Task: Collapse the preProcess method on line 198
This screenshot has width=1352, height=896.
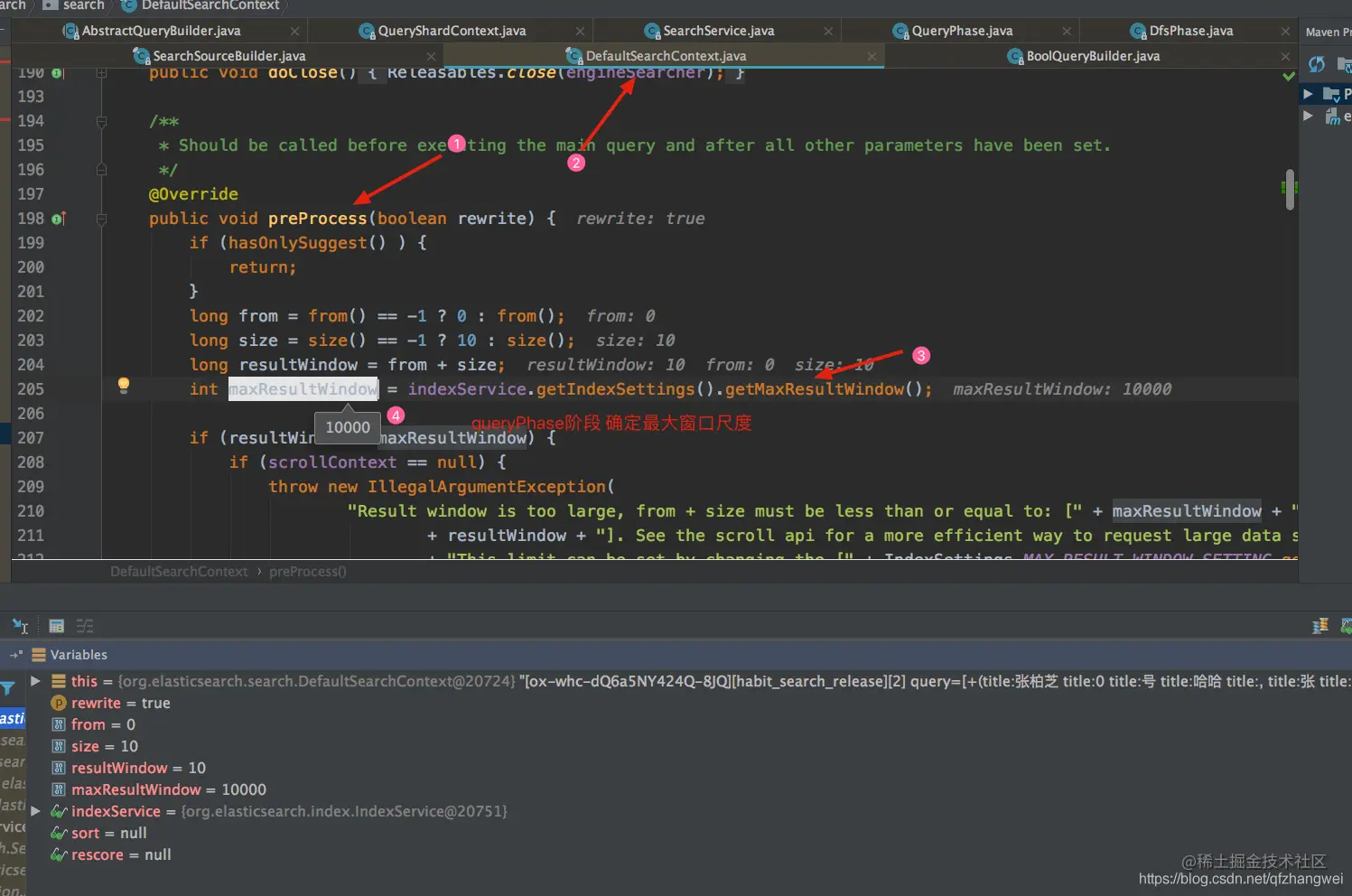Action: [x=101, y=219]
